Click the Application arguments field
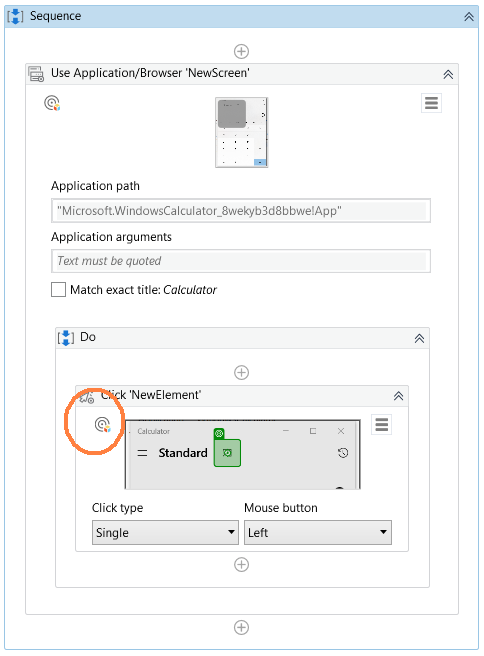The height and width of the screenshot is (656, 484). (x=241, y=261)
